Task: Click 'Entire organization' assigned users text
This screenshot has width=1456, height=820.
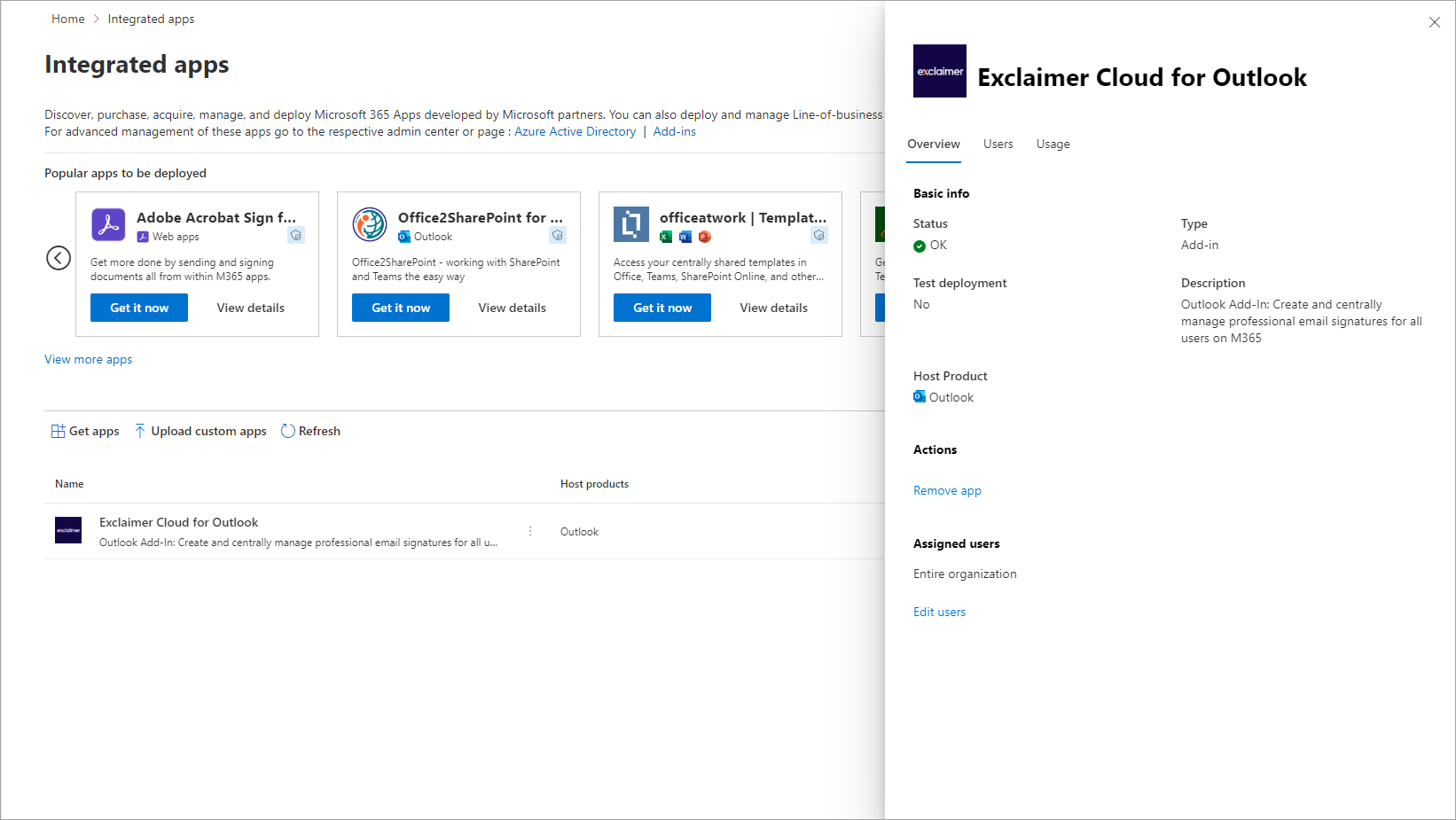Action: click(965, 574)
